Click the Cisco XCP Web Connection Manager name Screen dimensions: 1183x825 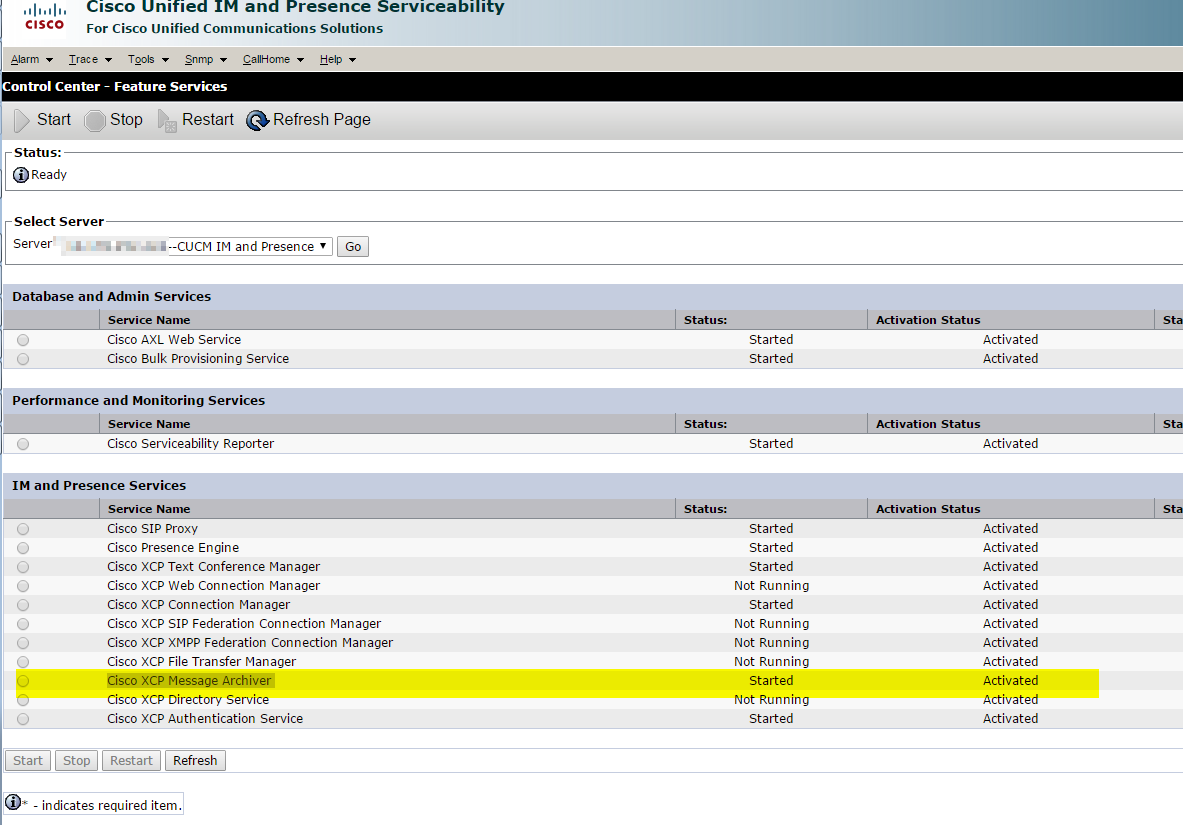pos(214,586)
